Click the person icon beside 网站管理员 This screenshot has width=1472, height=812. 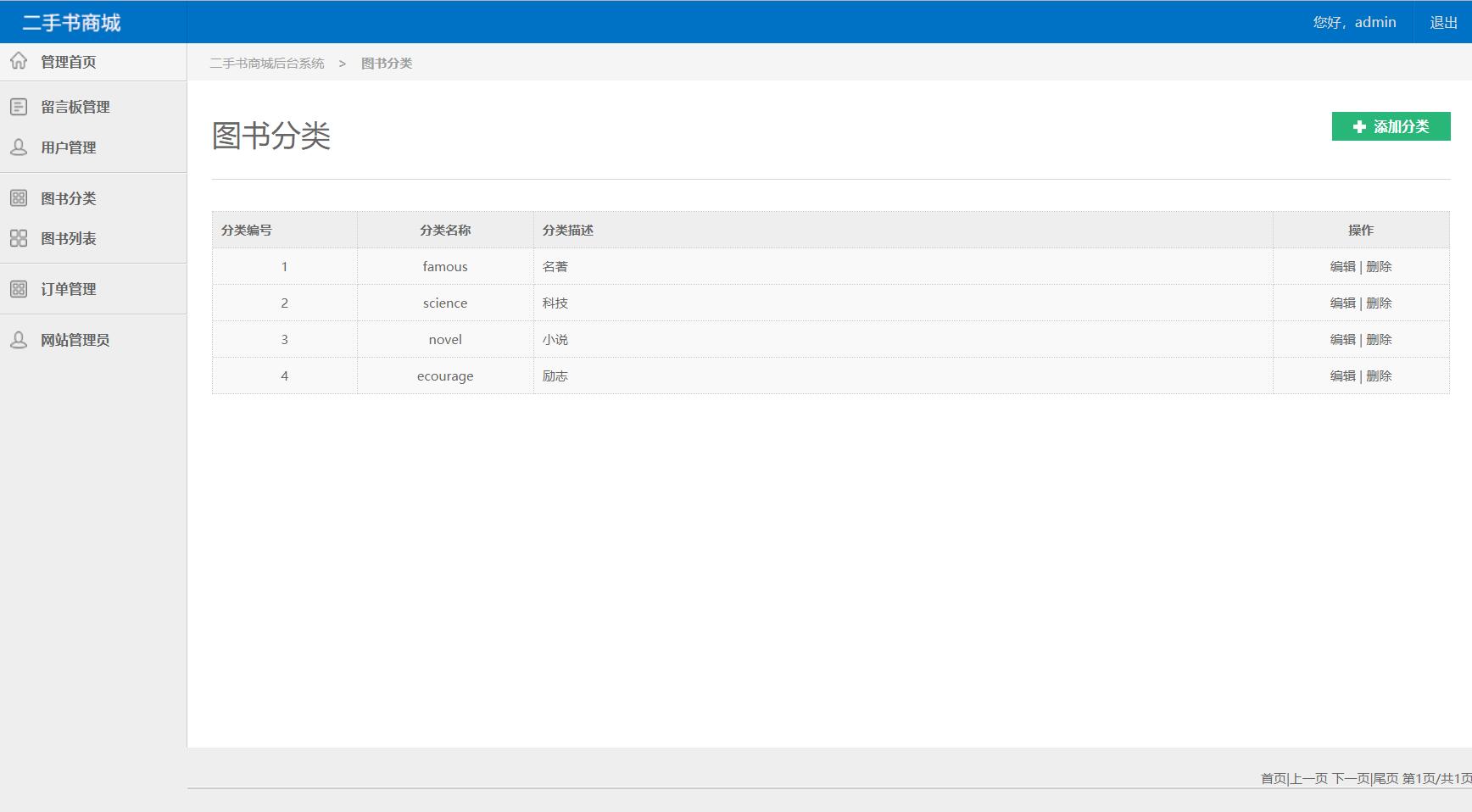tap(19, 340)
